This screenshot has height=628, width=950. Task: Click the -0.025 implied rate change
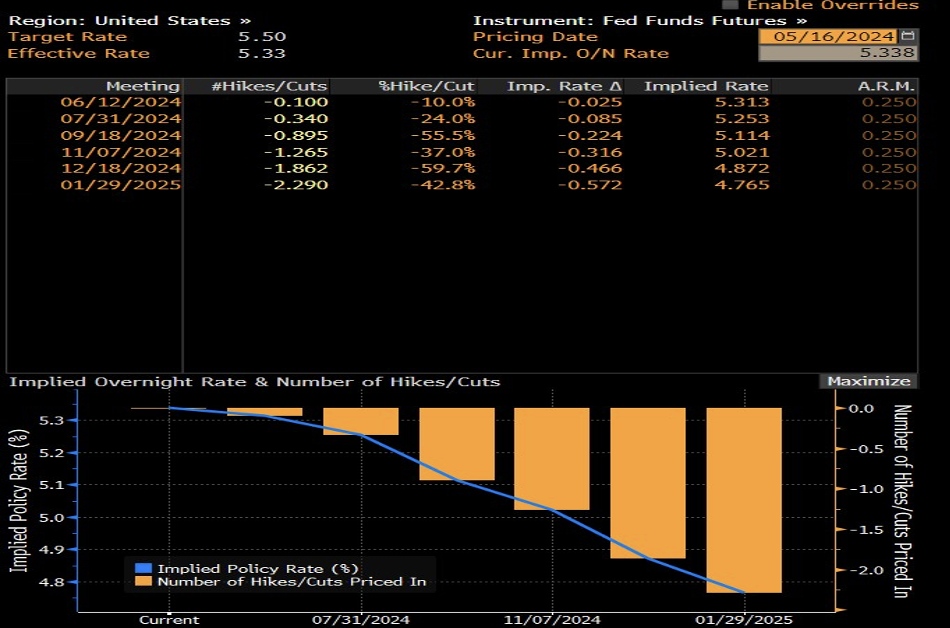click(590, 102)
